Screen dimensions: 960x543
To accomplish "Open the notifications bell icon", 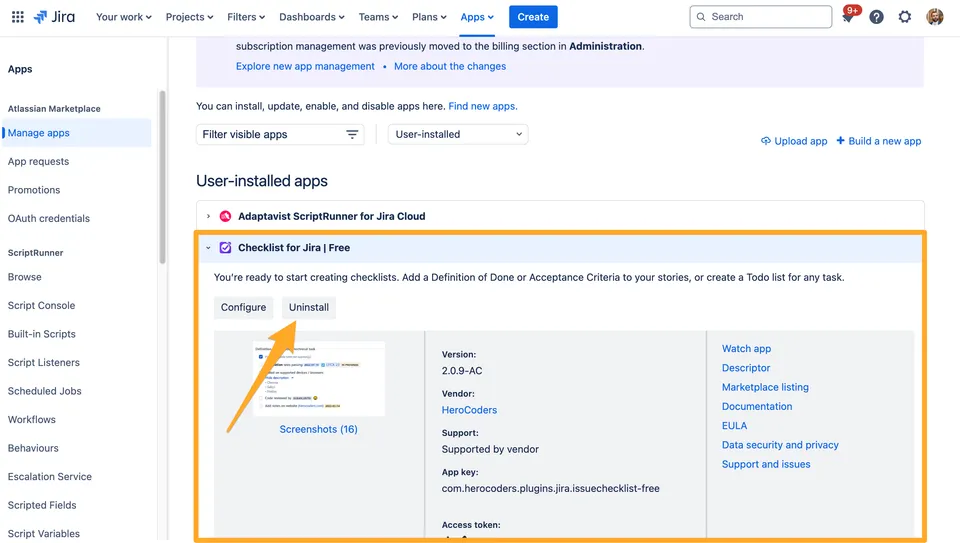I will (848, 17).
